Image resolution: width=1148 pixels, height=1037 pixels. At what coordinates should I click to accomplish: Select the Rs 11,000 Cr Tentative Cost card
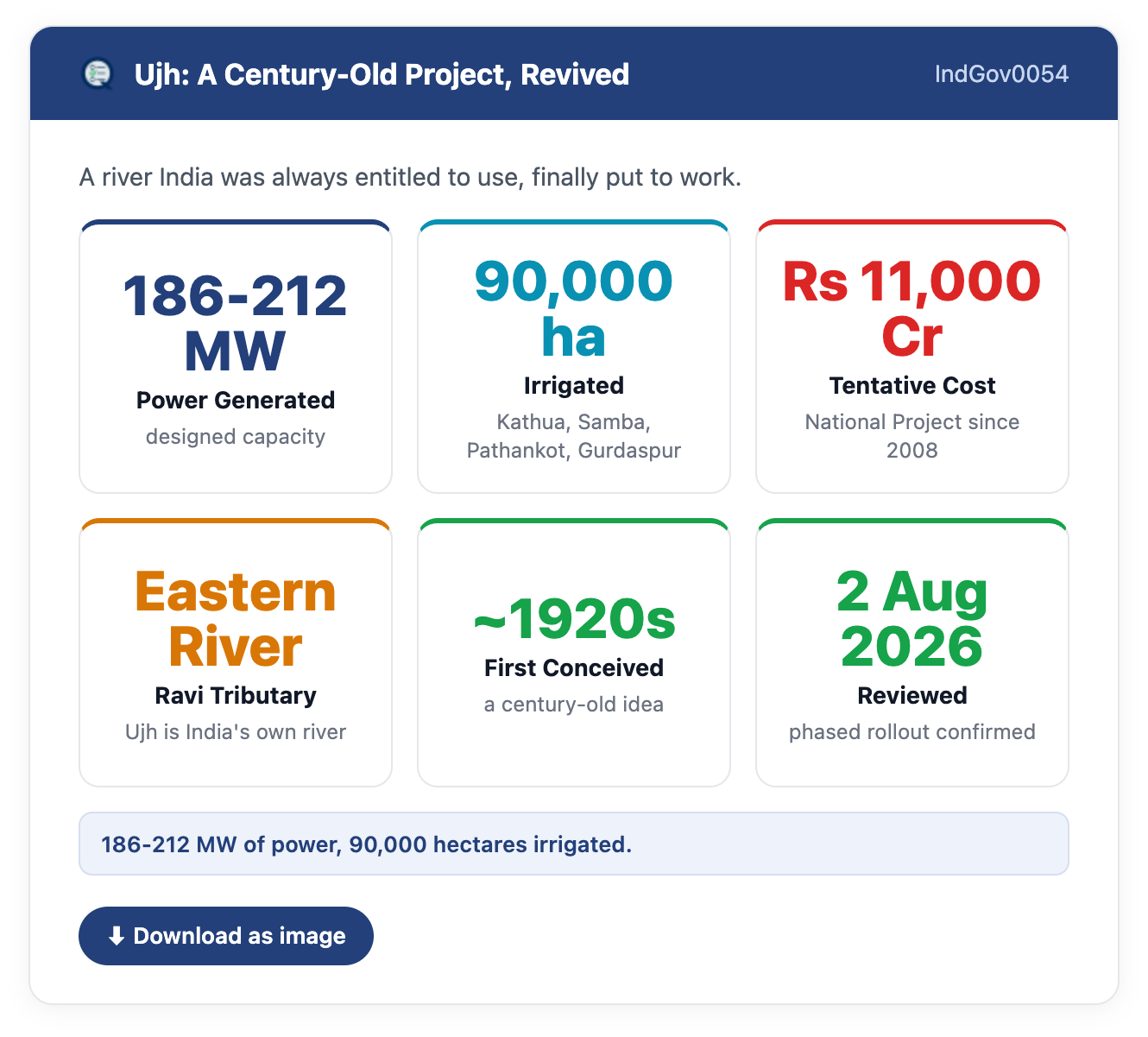[x=912, y=357]
